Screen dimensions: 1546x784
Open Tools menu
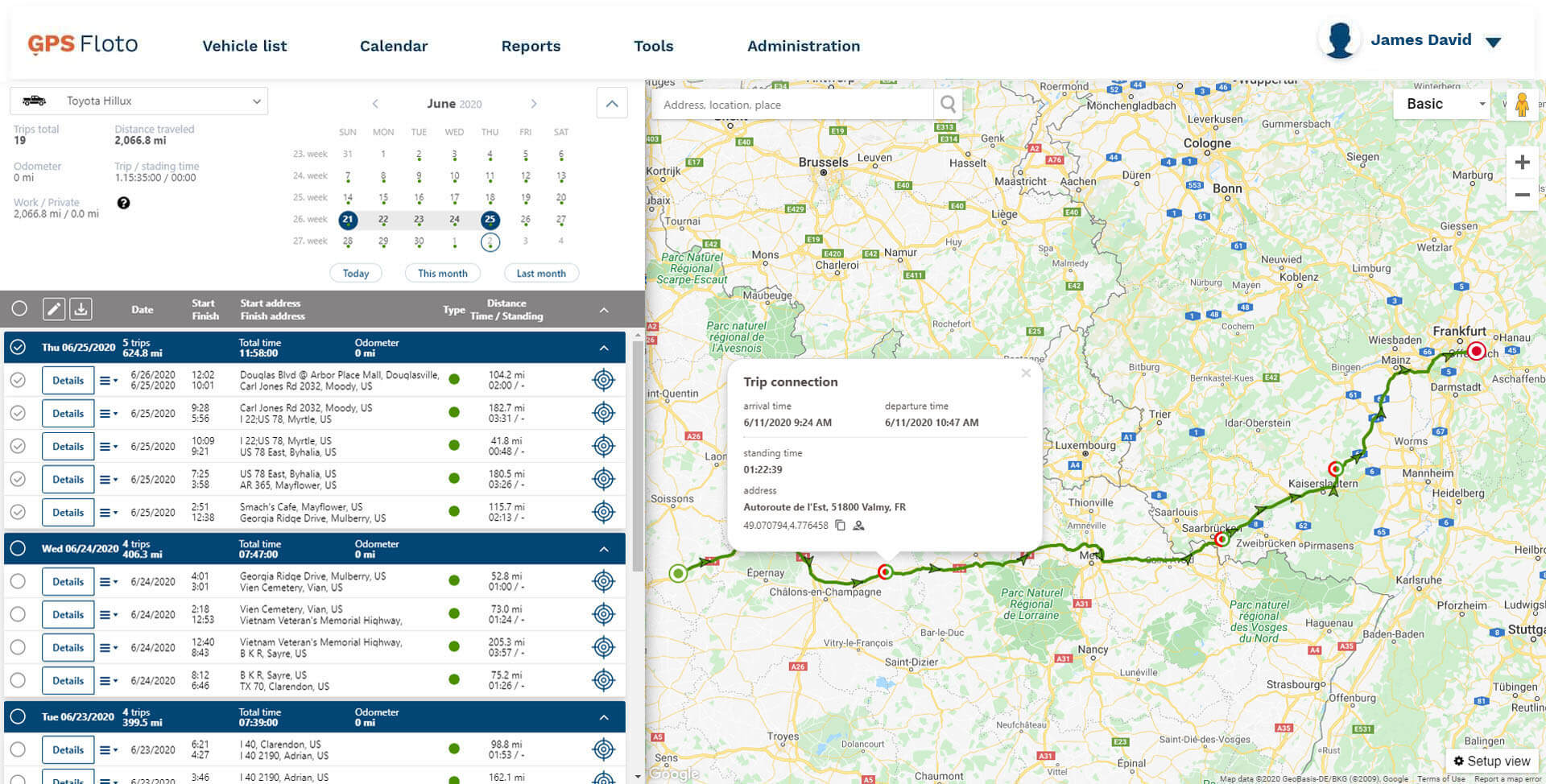point(653,46)
